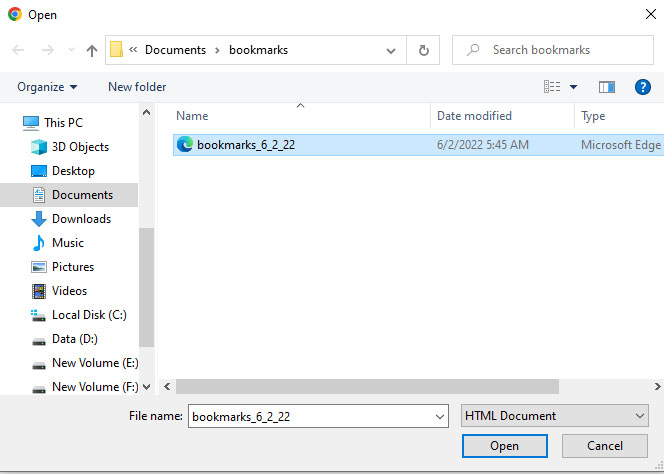Click the Edge icon of bookmarks_6_2_22

[185, 144]
